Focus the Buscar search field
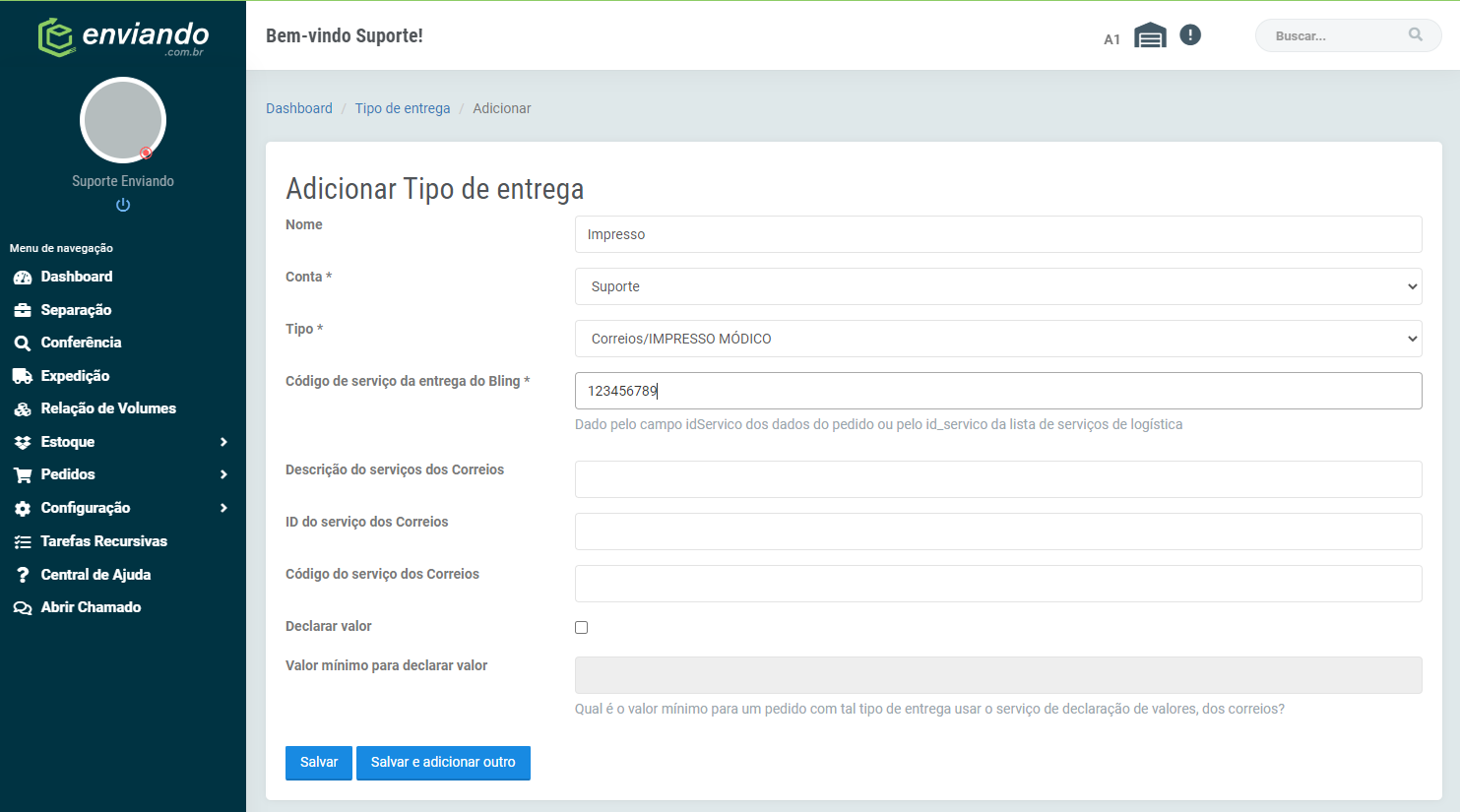Screen dimensions: 1460x812 pyautogui.click(x=1348, y=35)
